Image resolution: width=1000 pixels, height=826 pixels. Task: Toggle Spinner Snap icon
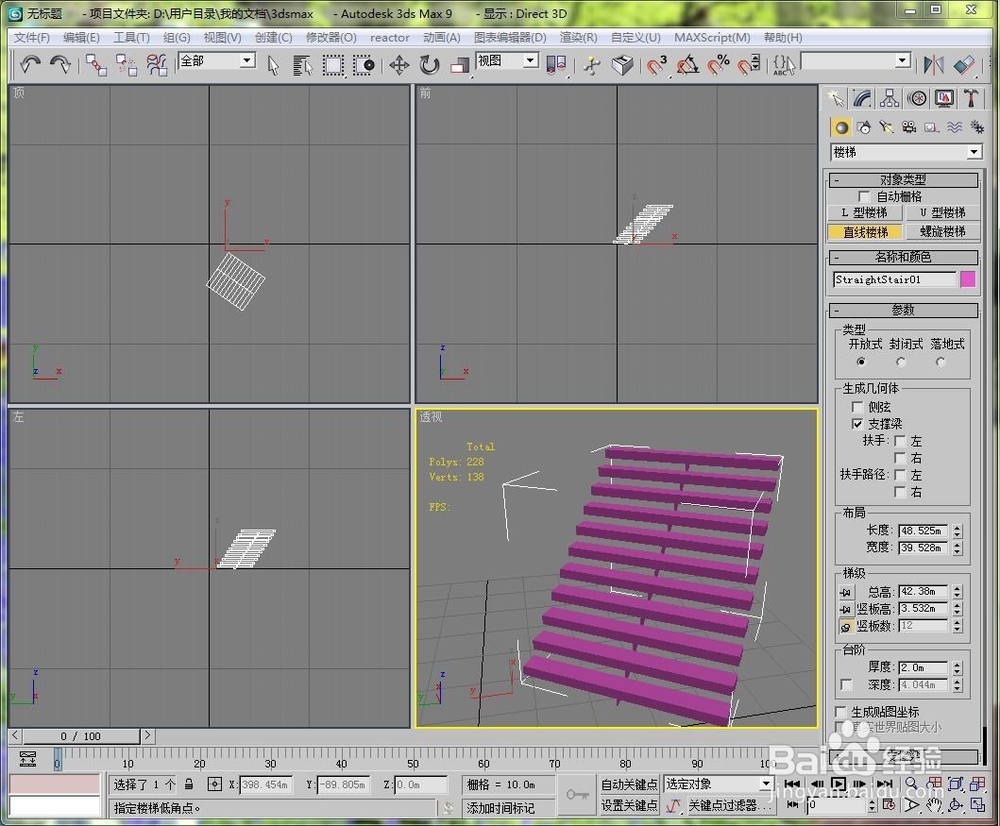tap(749, 65)
